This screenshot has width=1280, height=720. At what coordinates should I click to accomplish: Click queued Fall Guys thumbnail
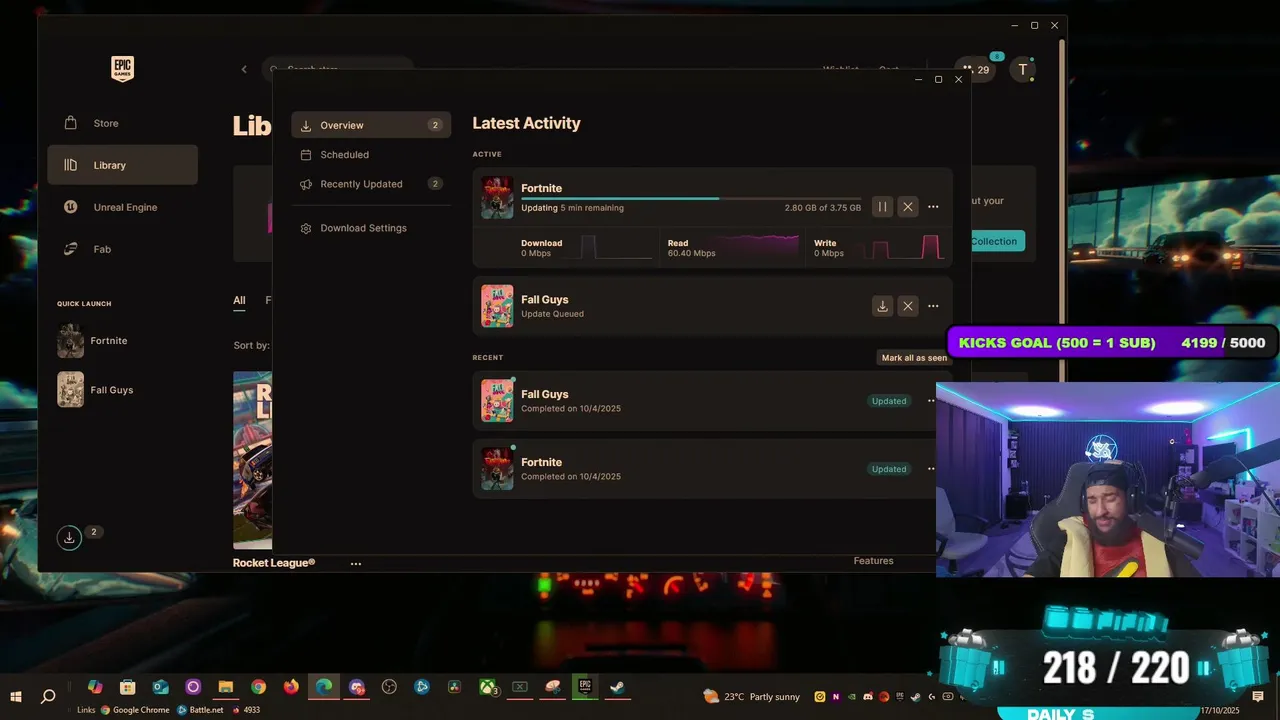(x=497, y=306)
